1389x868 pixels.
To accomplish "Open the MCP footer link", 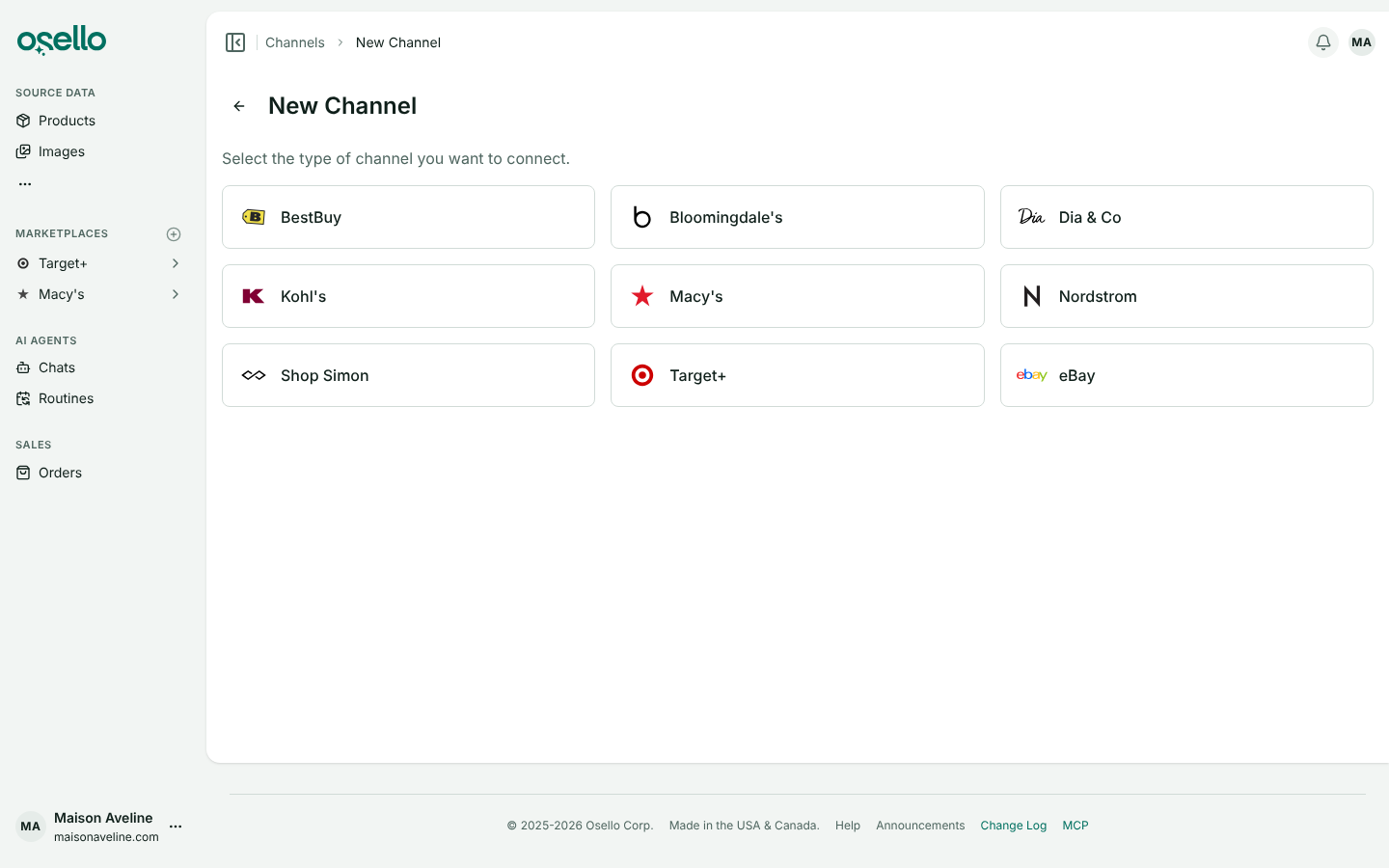I will pyautogui.click(x=1076, y=826).
